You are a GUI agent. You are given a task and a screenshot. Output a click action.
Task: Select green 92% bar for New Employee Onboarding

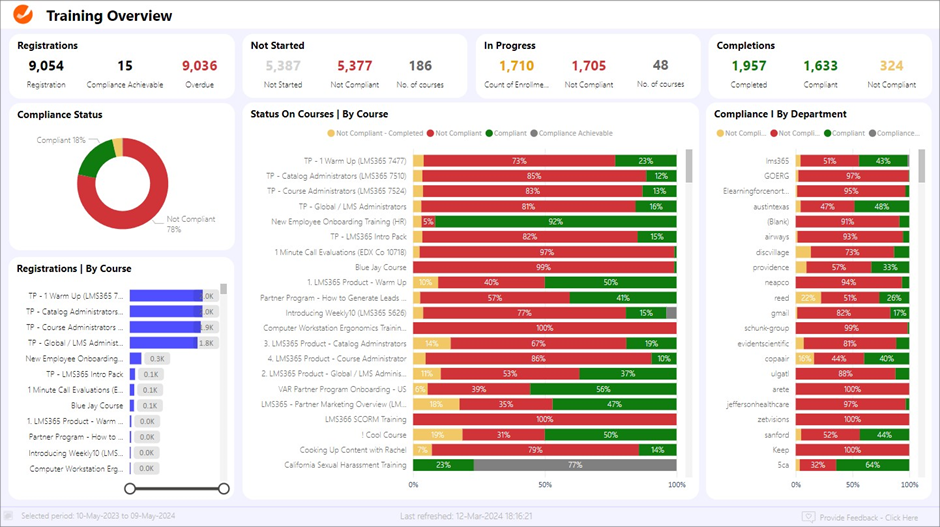555,221
